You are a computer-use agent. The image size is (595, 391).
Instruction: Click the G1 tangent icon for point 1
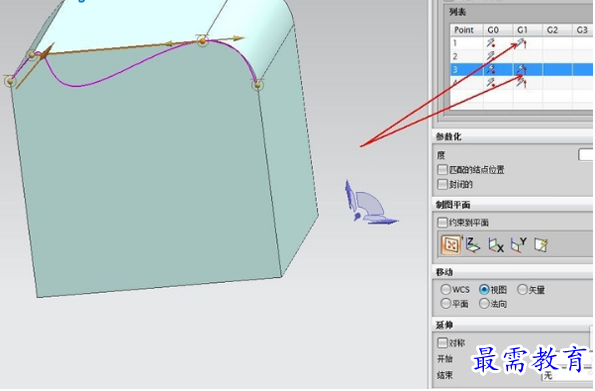pyautogui.click(x=522, y=43)
